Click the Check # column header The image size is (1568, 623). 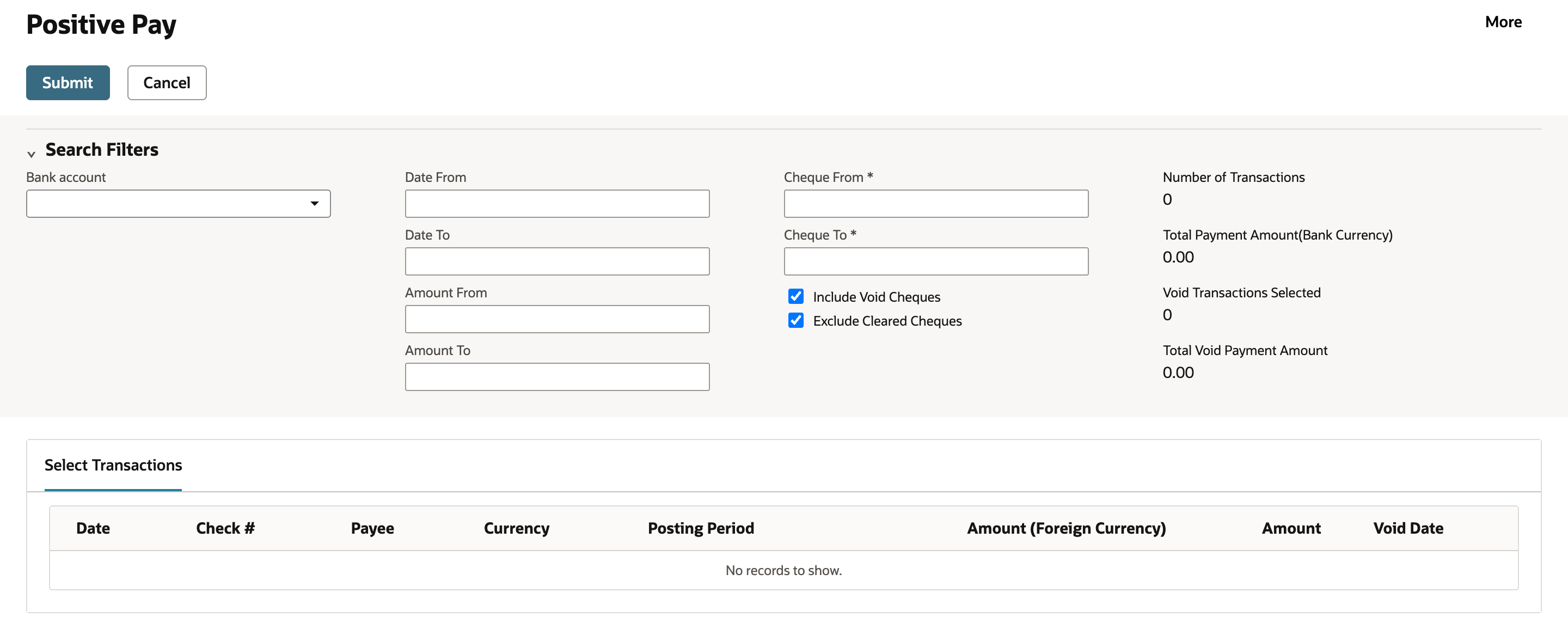[225, 528]
